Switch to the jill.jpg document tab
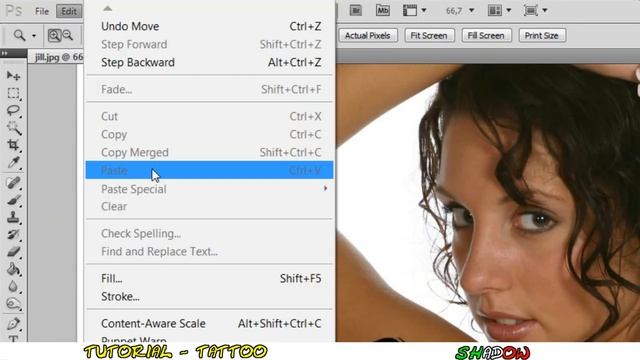This screenshot has width=640, height=360. (57, 57)
